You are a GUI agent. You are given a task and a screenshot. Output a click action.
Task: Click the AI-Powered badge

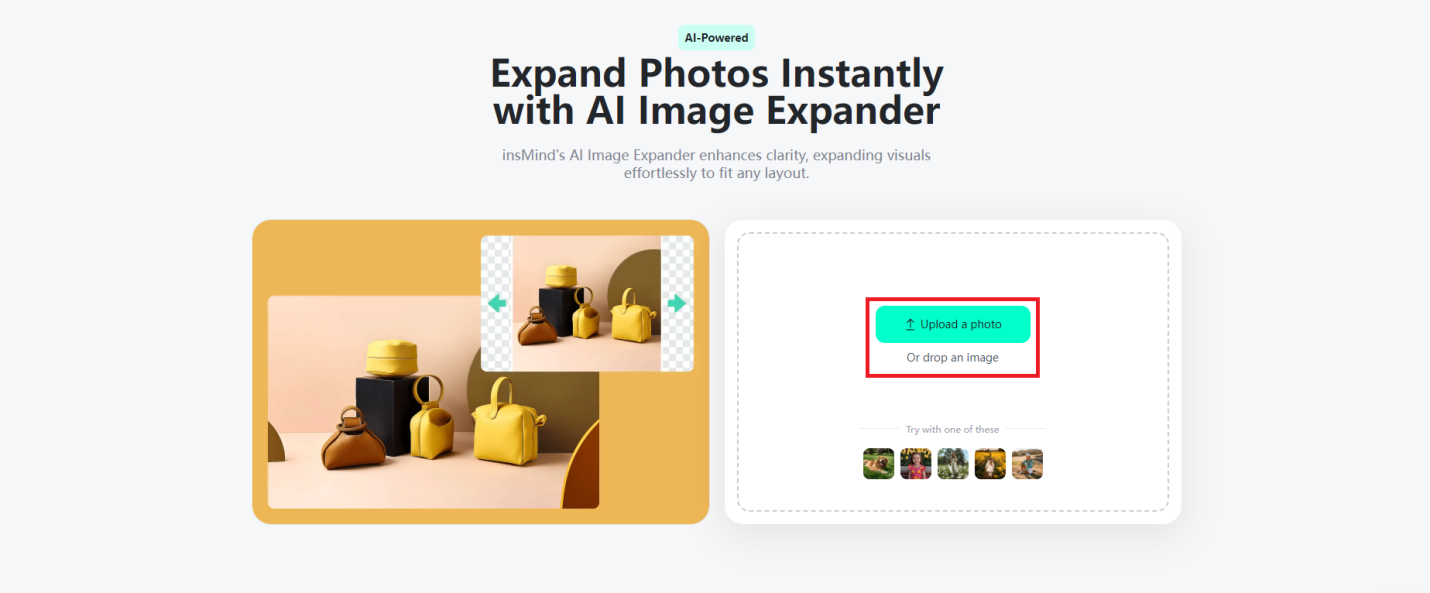pyautogui.click(x=716, y=38)
